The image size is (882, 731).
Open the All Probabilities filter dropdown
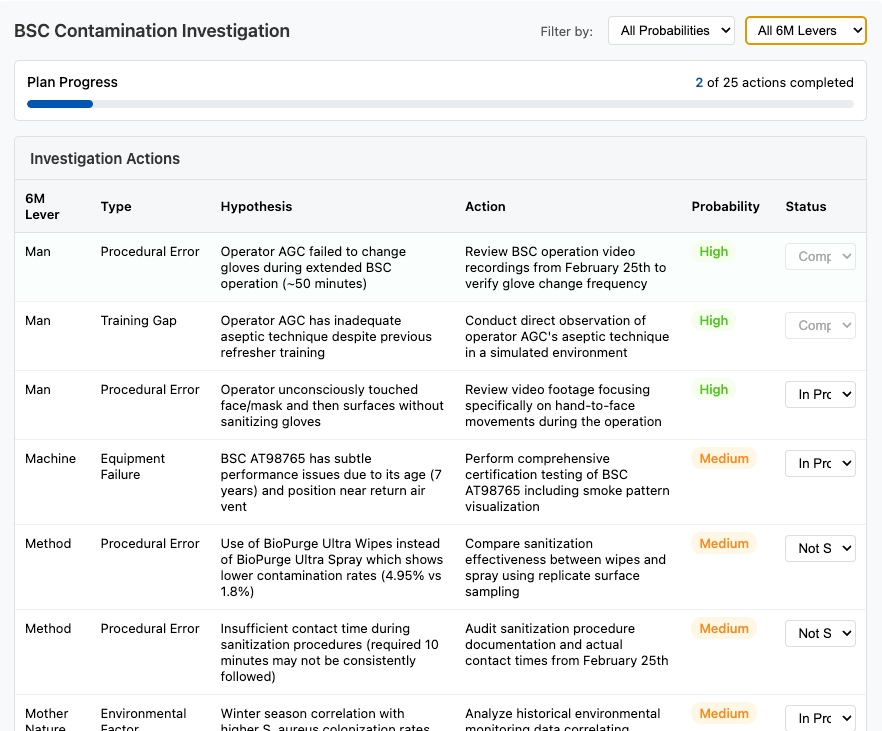click(x=671, y=31)
